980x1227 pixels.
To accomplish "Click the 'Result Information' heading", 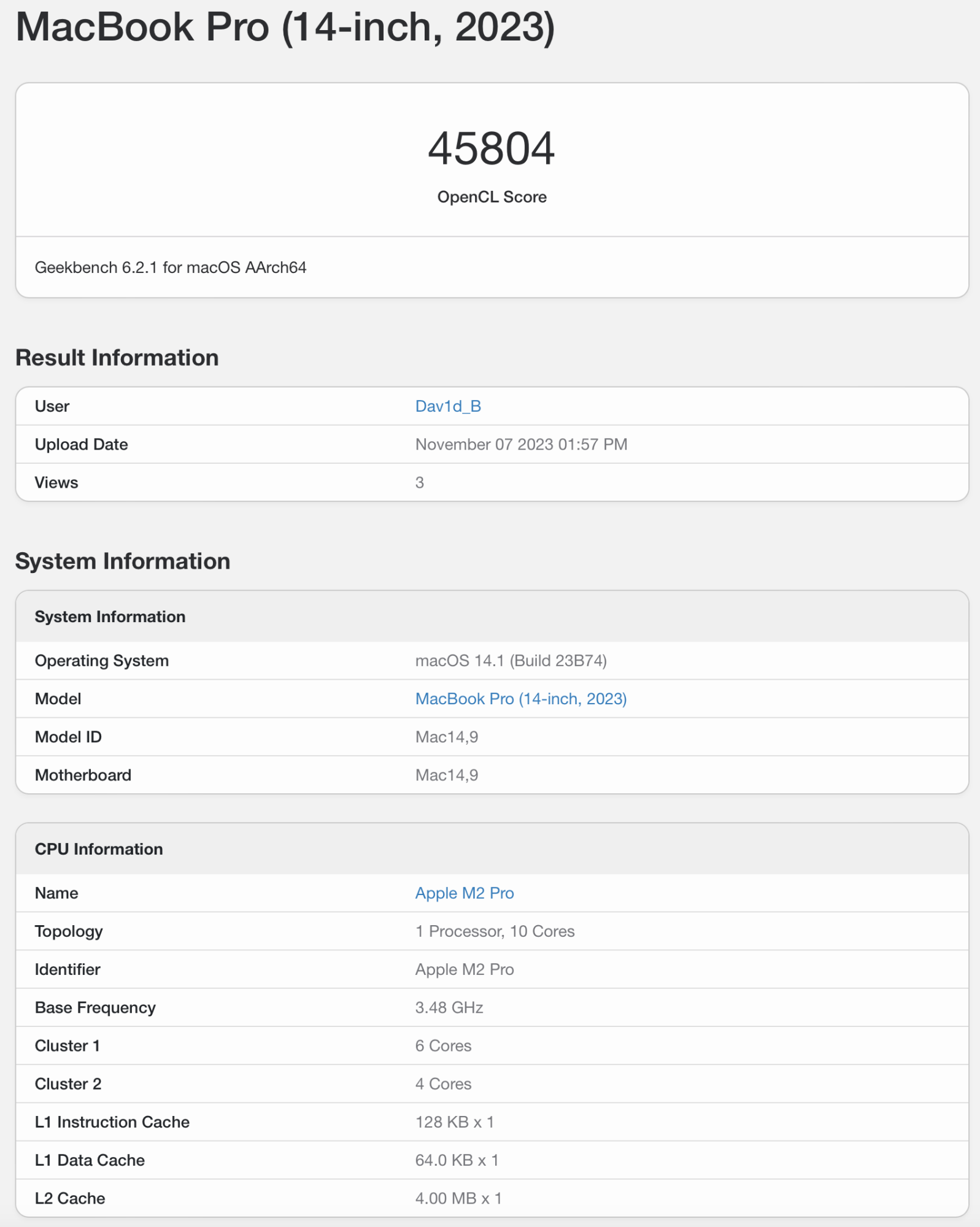I will pos(117,358).
